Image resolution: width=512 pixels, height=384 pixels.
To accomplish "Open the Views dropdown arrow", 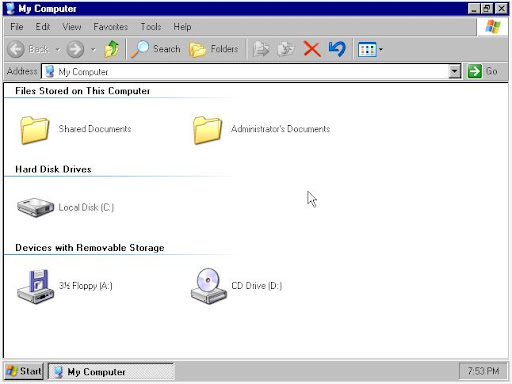I will tap(381, 49).
